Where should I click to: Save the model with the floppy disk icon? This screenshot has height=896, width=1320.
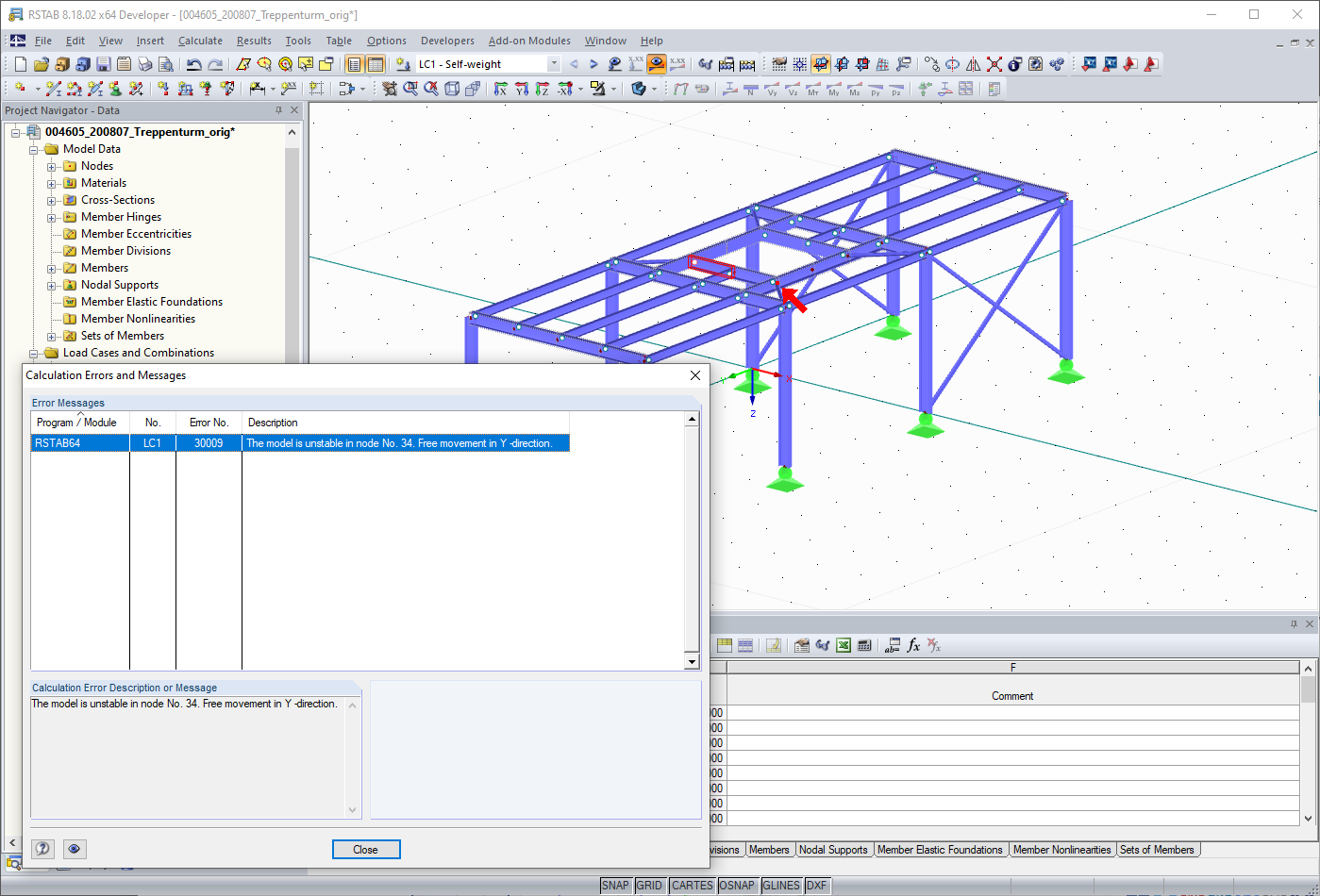(103, 64)
